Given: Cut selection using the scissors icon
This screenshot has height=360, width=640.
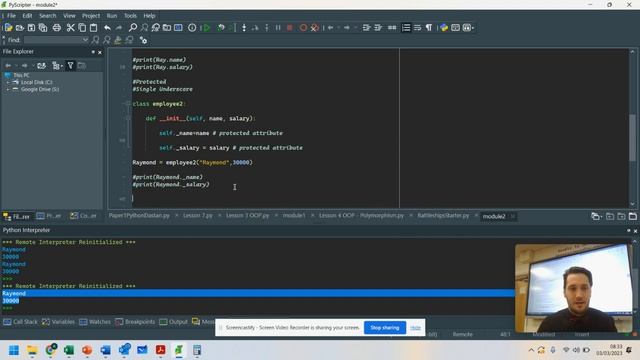Looking at the screenshot, I should click(70, 28).
